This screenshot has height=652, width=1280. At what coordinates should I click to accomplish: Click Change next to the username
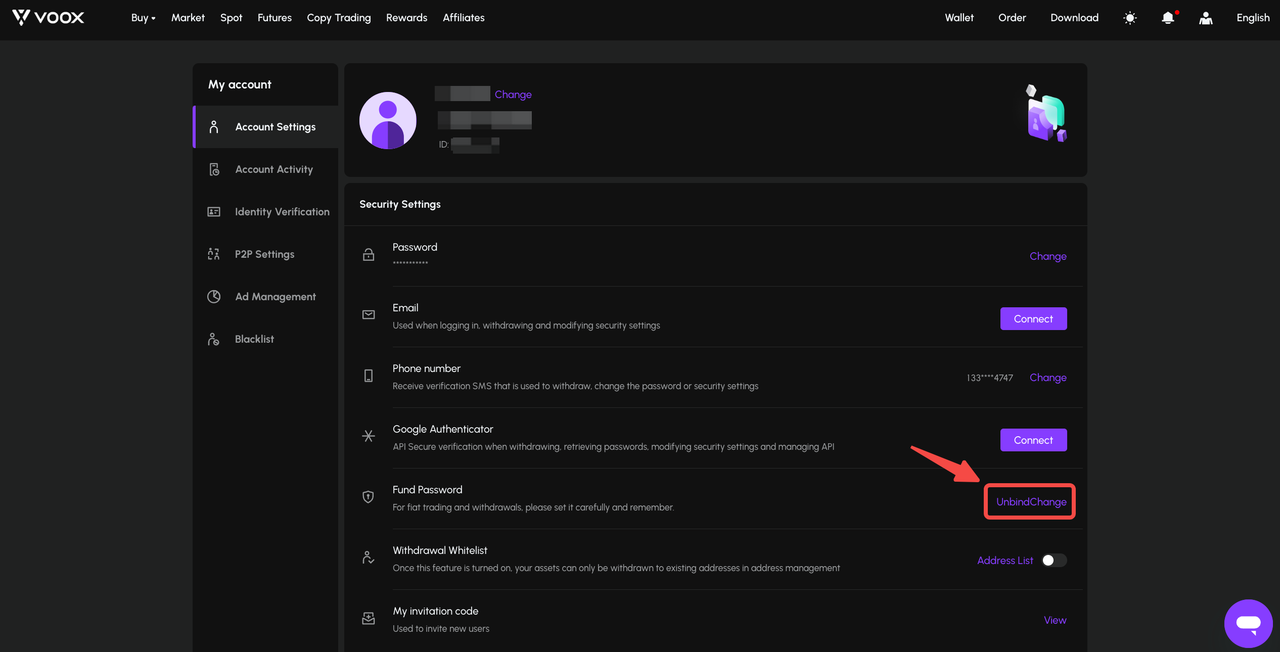(513, 95)
